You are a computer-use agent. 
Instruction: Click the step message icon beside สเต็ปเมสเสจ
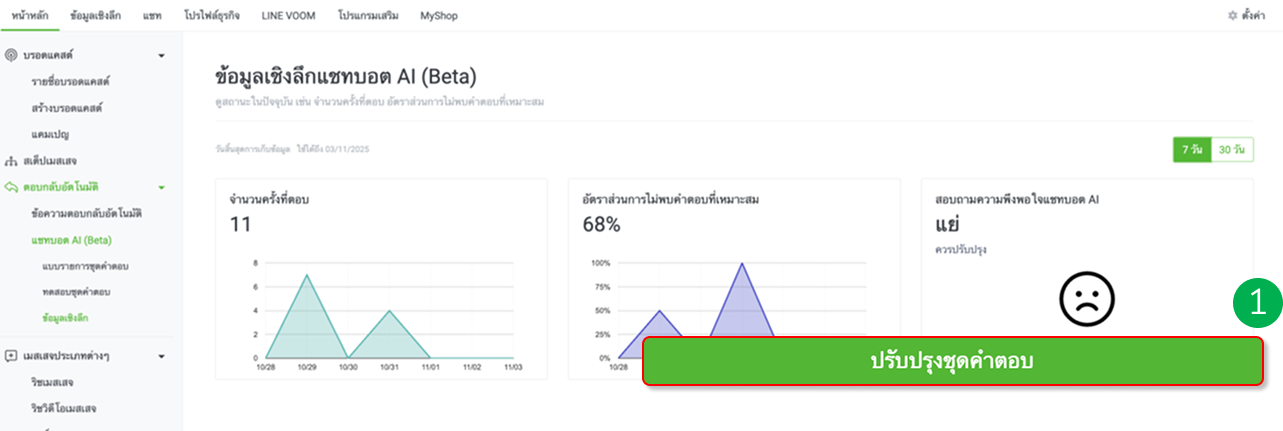pyautogui.click(x=10, y=160)
